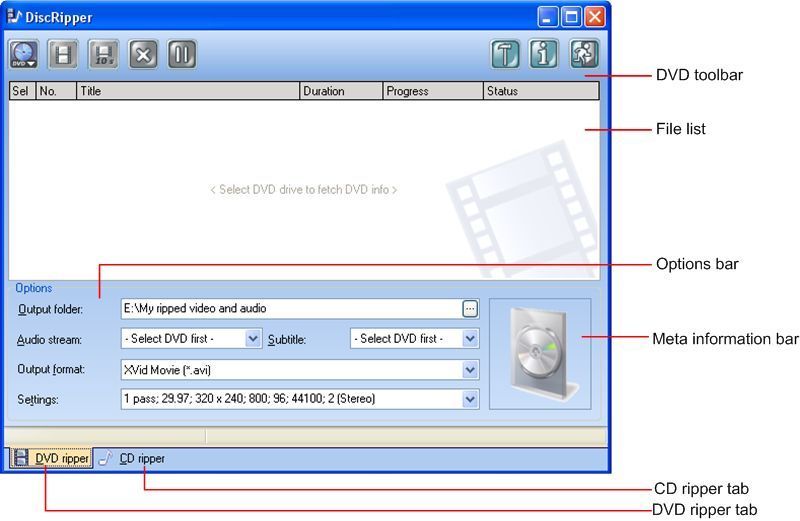The width and height of the screenshot is (800, 521).
Task: Click the DVD case artwork thumbnail
Action: [540, 354]
